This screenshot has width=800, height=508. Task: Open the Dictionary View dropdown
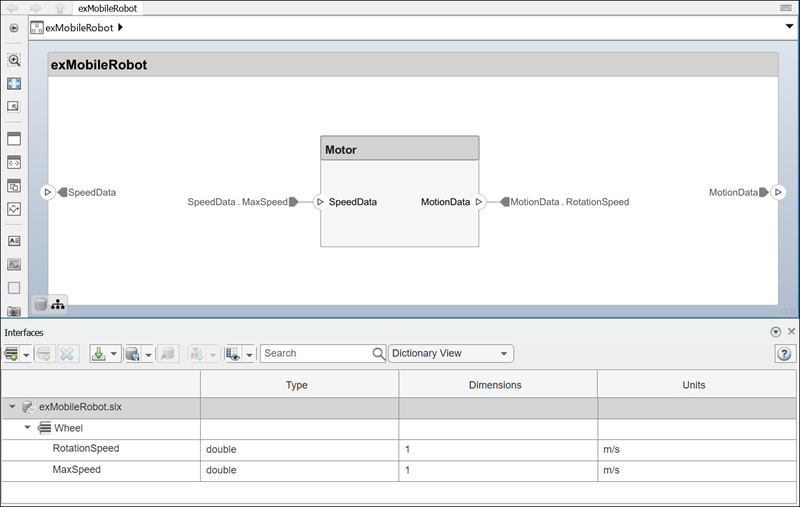coord(451,353)
